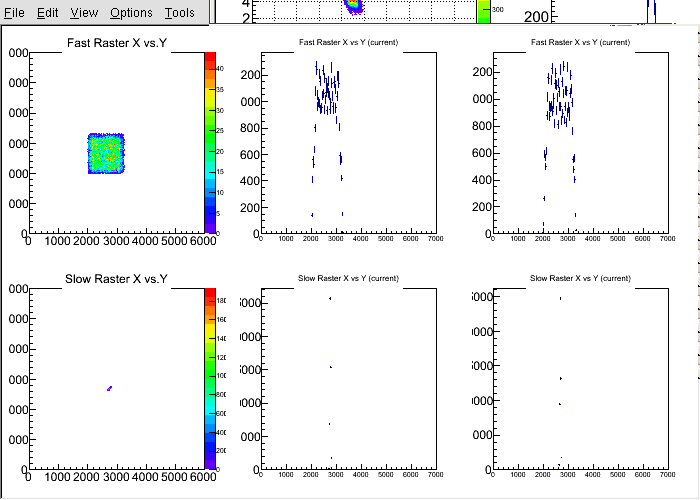This screenshot has height=500, width=700.
Task: Click the Slow Raster color palette bar
Action: 210,379
